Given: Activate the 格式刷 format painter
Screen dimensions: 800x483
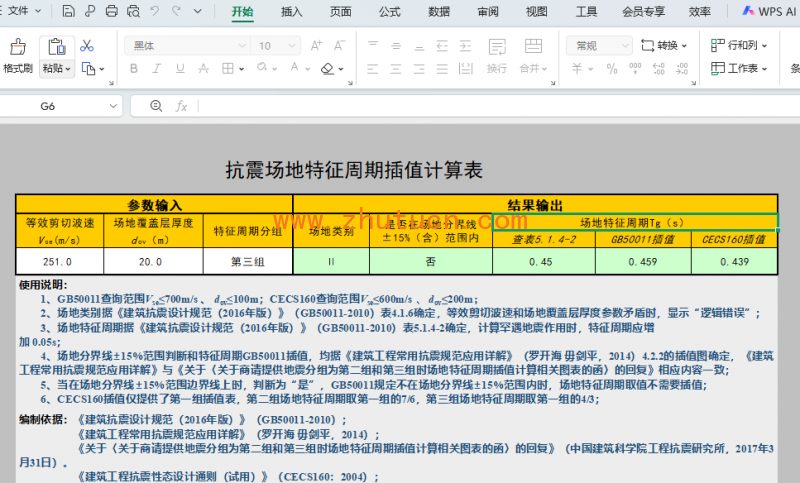Looking at the screenshot, I should (x=18, y=56).
